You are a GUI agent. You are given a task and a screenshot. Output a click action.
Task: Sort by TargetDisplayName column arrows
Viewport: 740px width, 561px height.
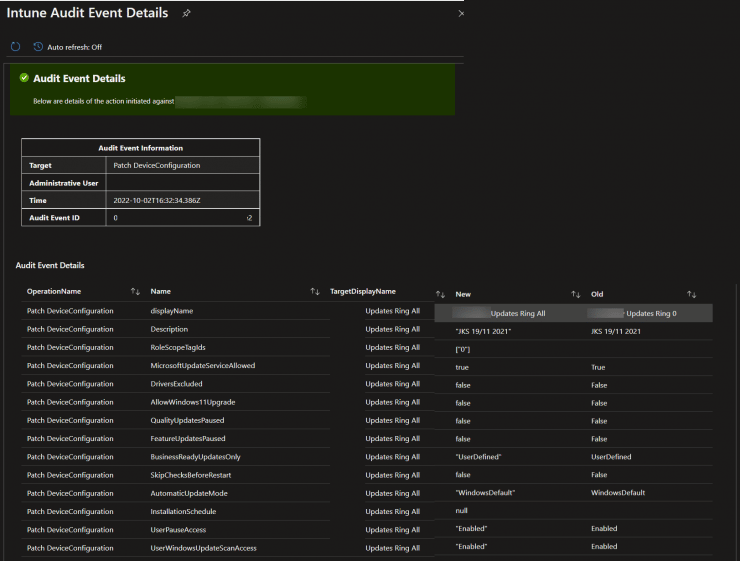[440, 294]
